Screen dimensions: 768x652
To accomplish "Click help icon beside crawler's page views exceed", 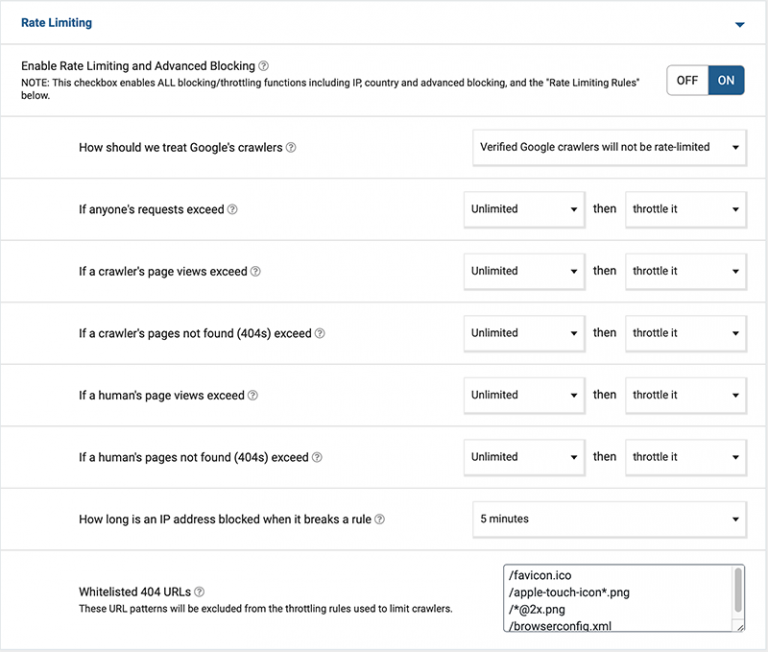I will pos(255,272).
